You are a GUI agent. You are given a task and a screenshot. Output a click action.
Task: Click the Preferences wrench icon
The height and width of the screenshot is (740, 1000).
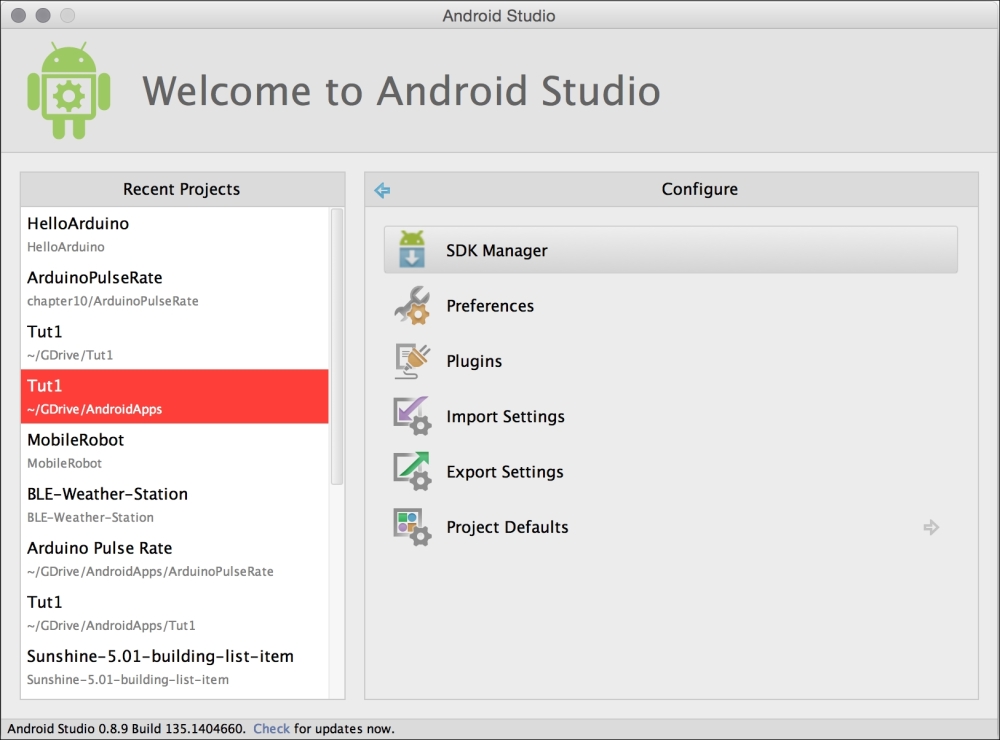(x=412, y=306)
